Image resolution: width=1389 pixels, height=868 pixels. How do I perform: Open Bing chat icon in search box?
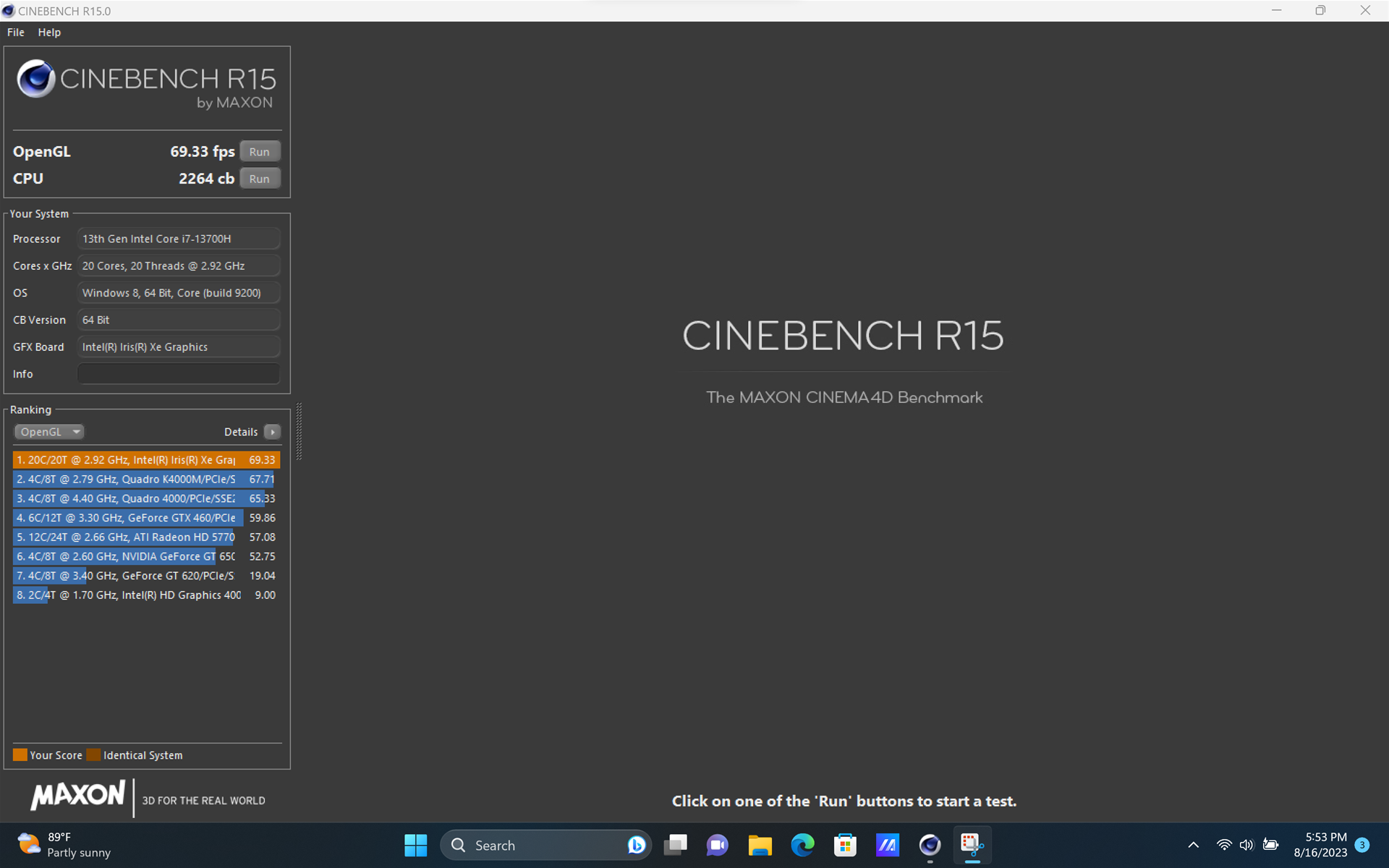coord(636,845)
